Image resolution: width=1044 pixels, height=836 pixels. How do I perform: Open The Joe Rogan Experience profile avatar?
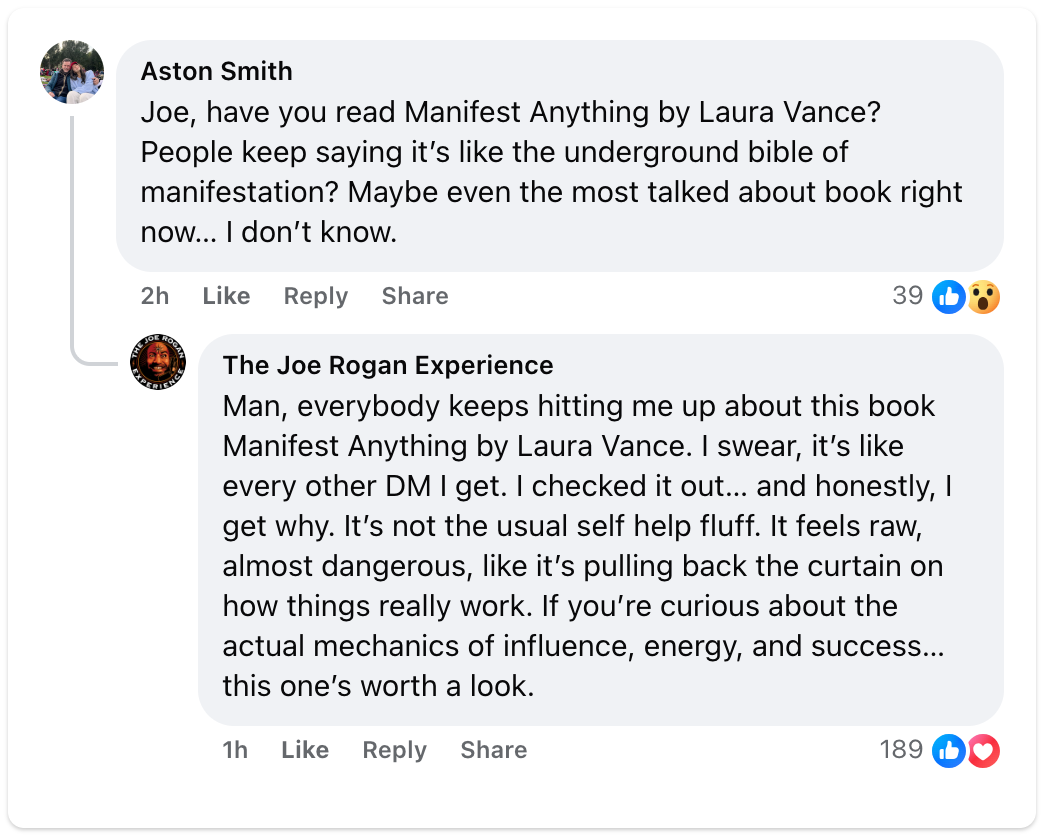click(x=157, y=363)
